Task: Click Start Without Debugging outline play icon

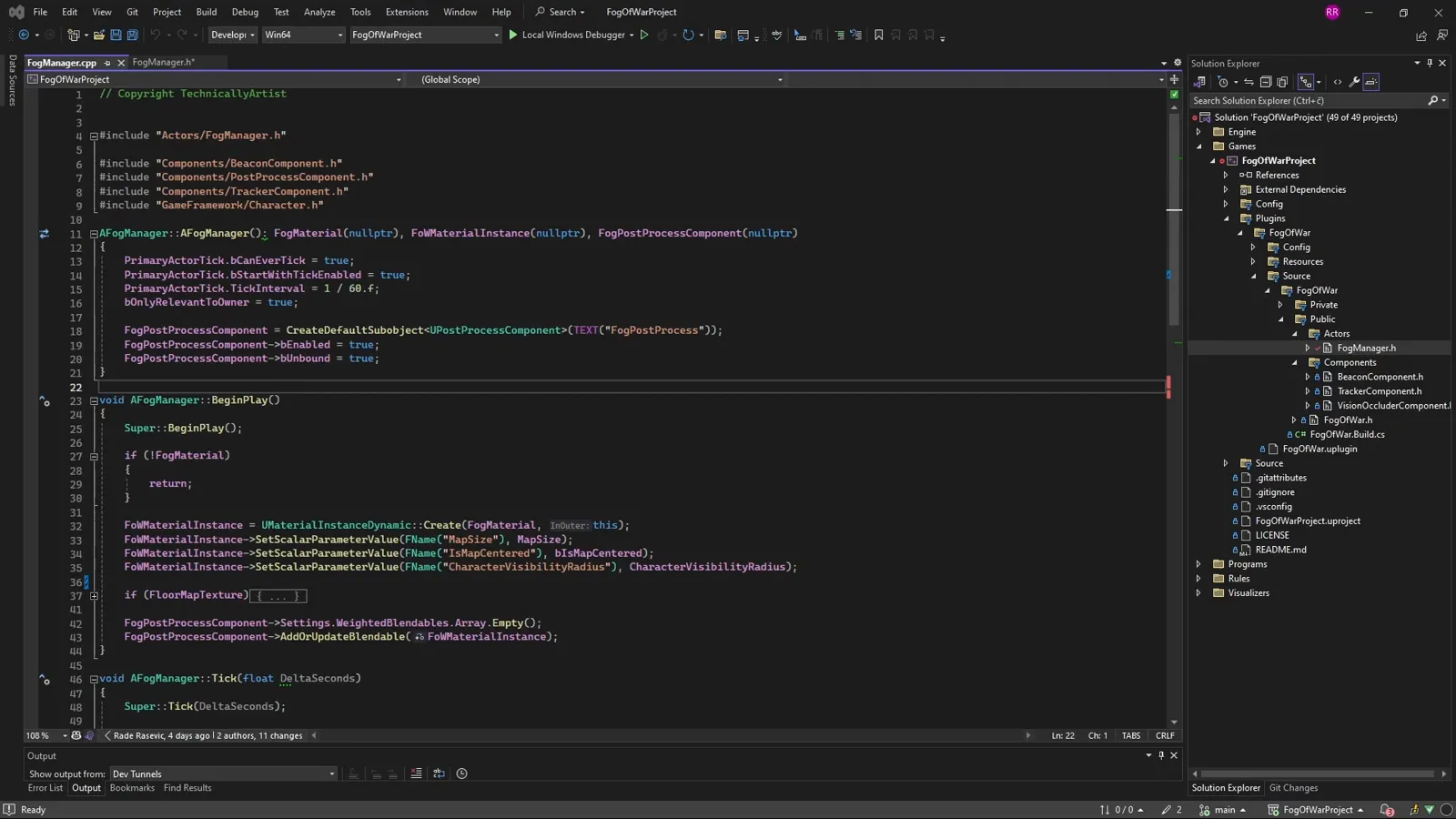Action: [644, 35]
